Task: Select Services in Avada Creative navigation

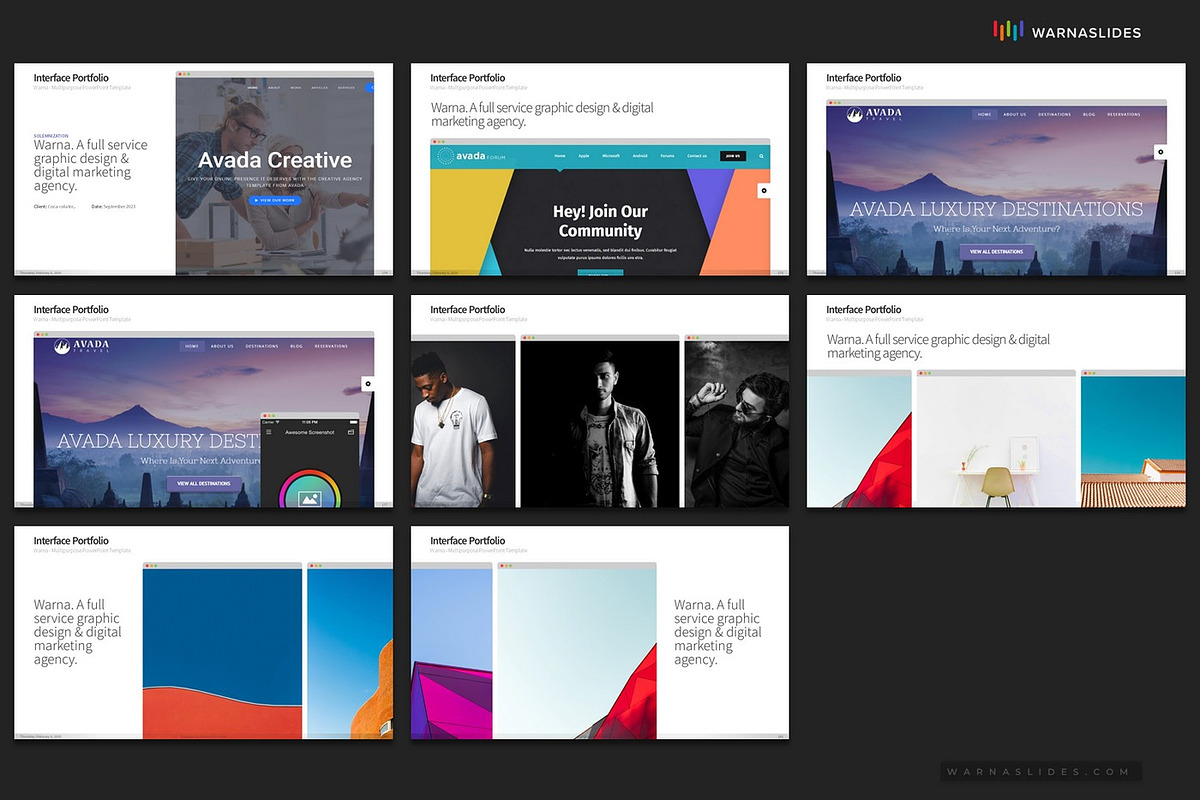Action: coord(346,88)
